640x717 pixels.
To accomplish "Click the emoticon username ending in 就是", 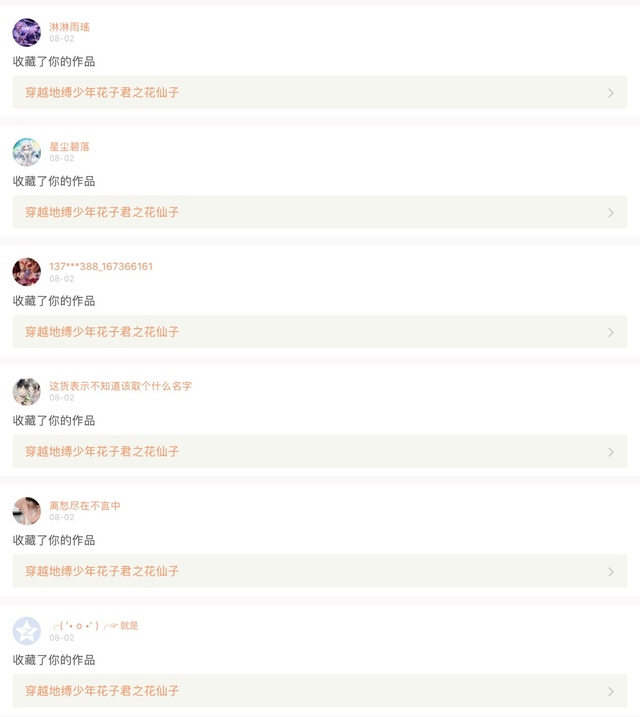I will click(x=96, y=626).
